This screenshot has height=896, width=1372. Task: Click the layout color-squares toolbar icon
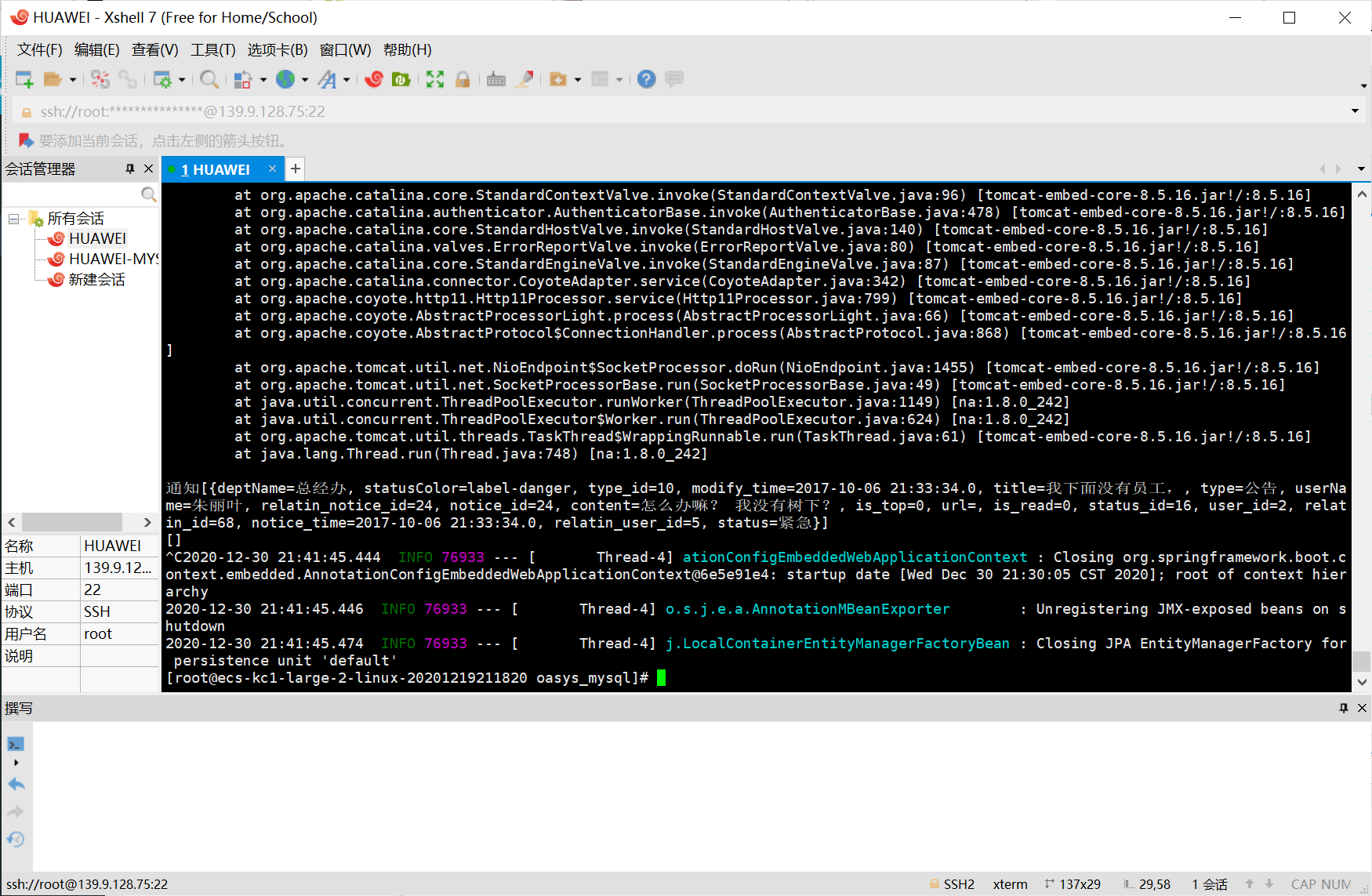pyautogui.click(x=243, y=79)
